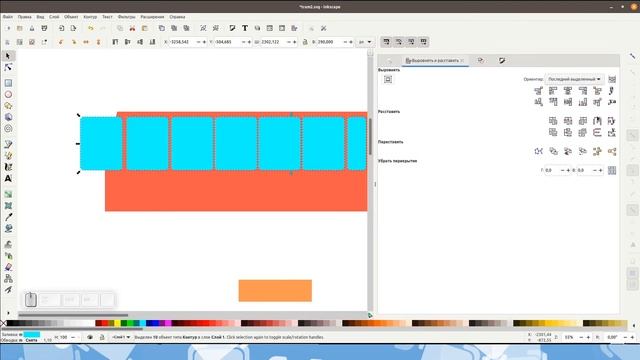640x360 pixels.
Task: Decrease vertical overlap gap value
Action: pyautogui.click(x=595, y=170)
